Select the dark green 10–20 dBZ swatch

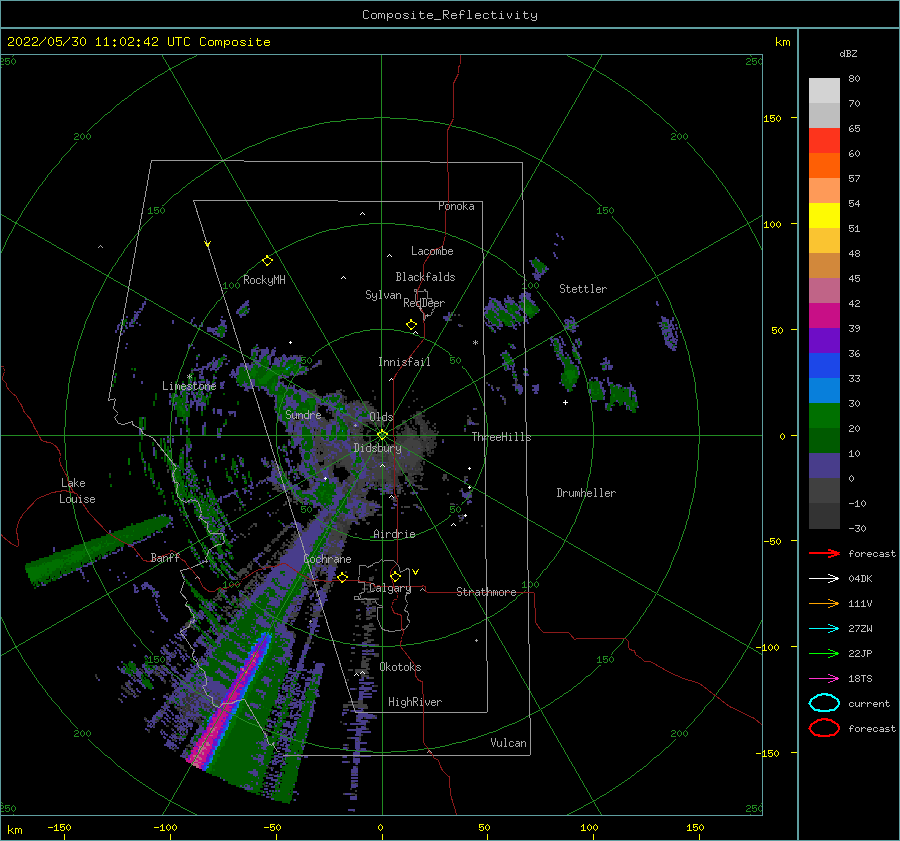click(824, 441)
